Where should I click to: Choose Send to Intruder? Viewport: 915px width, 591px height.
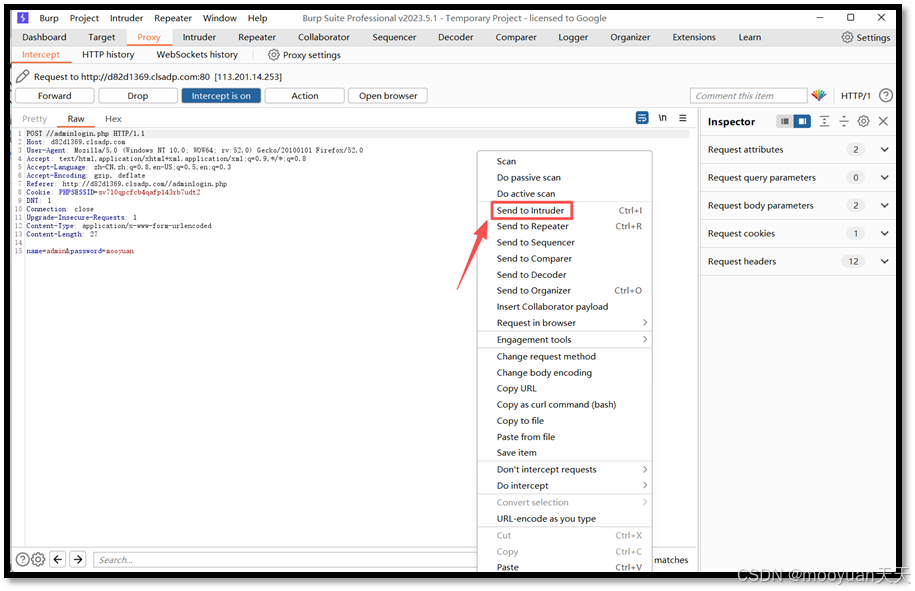pyautogui.click(x=564, y=210)
